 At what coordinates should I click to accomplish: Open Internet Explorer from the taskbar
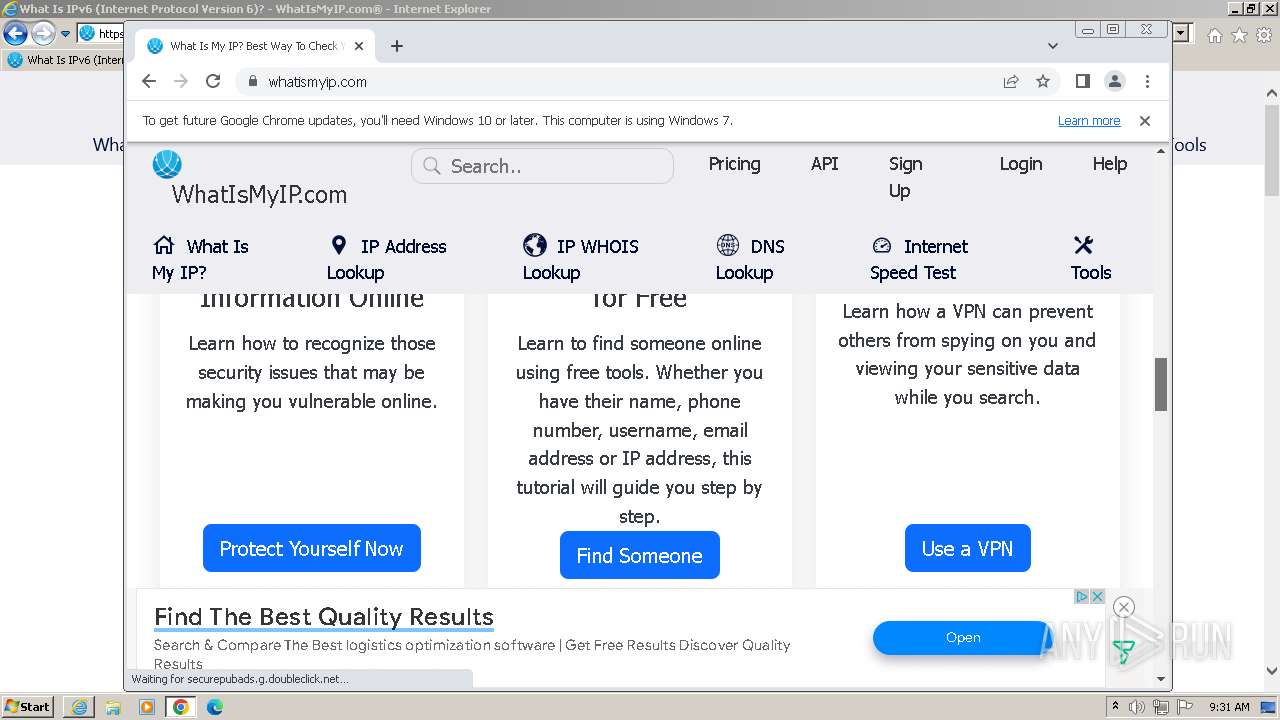[79, 707]
